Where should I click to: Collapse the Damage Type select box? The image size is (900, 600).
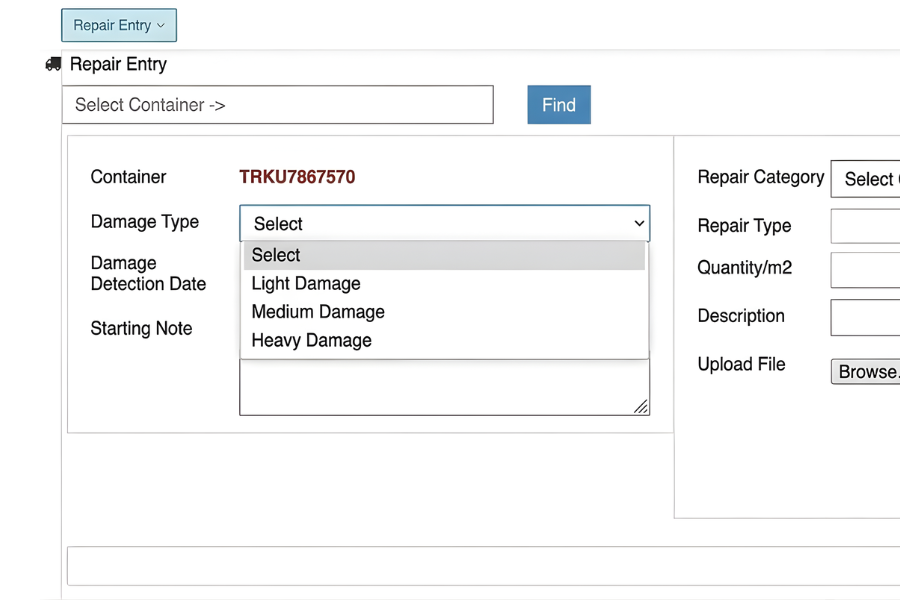[x=444, y=223]
